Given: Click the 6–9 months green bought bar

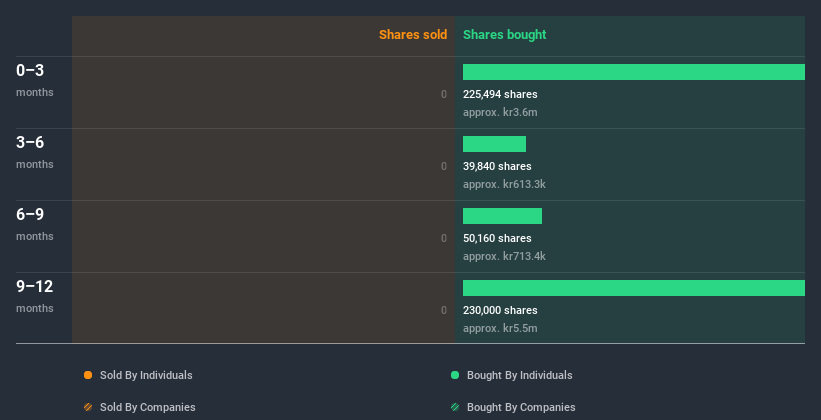Looking at the screenshot, I should (502, 216).
